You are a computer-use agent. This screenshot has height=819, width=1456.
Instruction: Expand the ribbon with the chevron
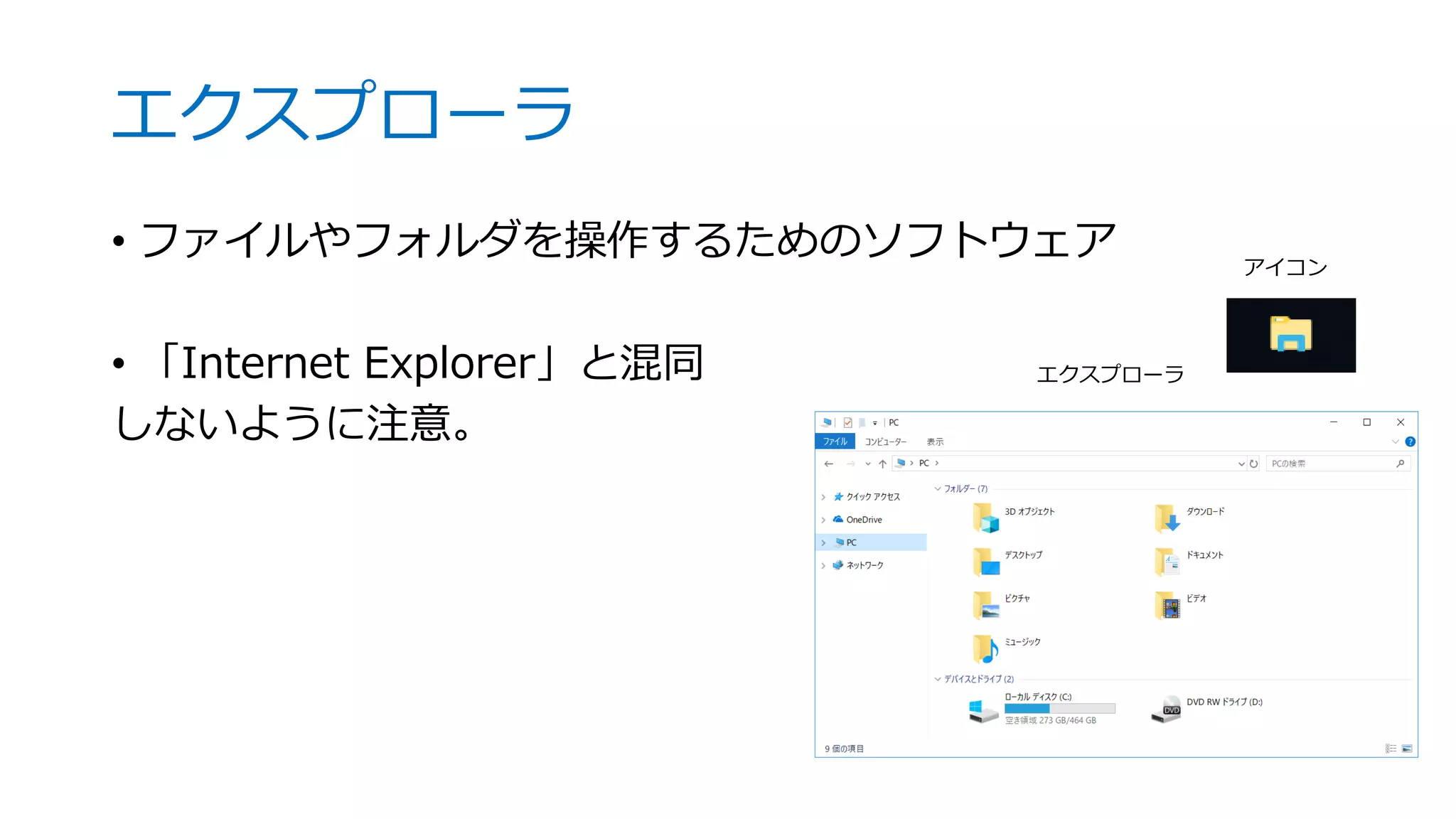pos(1395,441)
